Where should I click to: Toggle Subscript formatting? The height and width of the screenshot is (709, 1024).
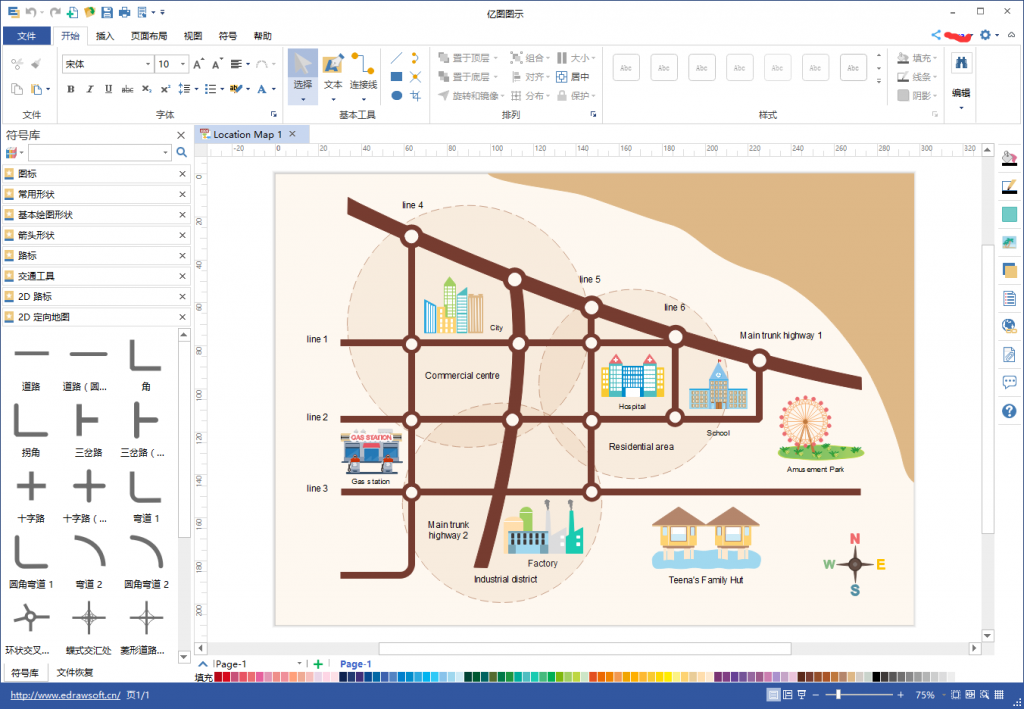point(146,89)
